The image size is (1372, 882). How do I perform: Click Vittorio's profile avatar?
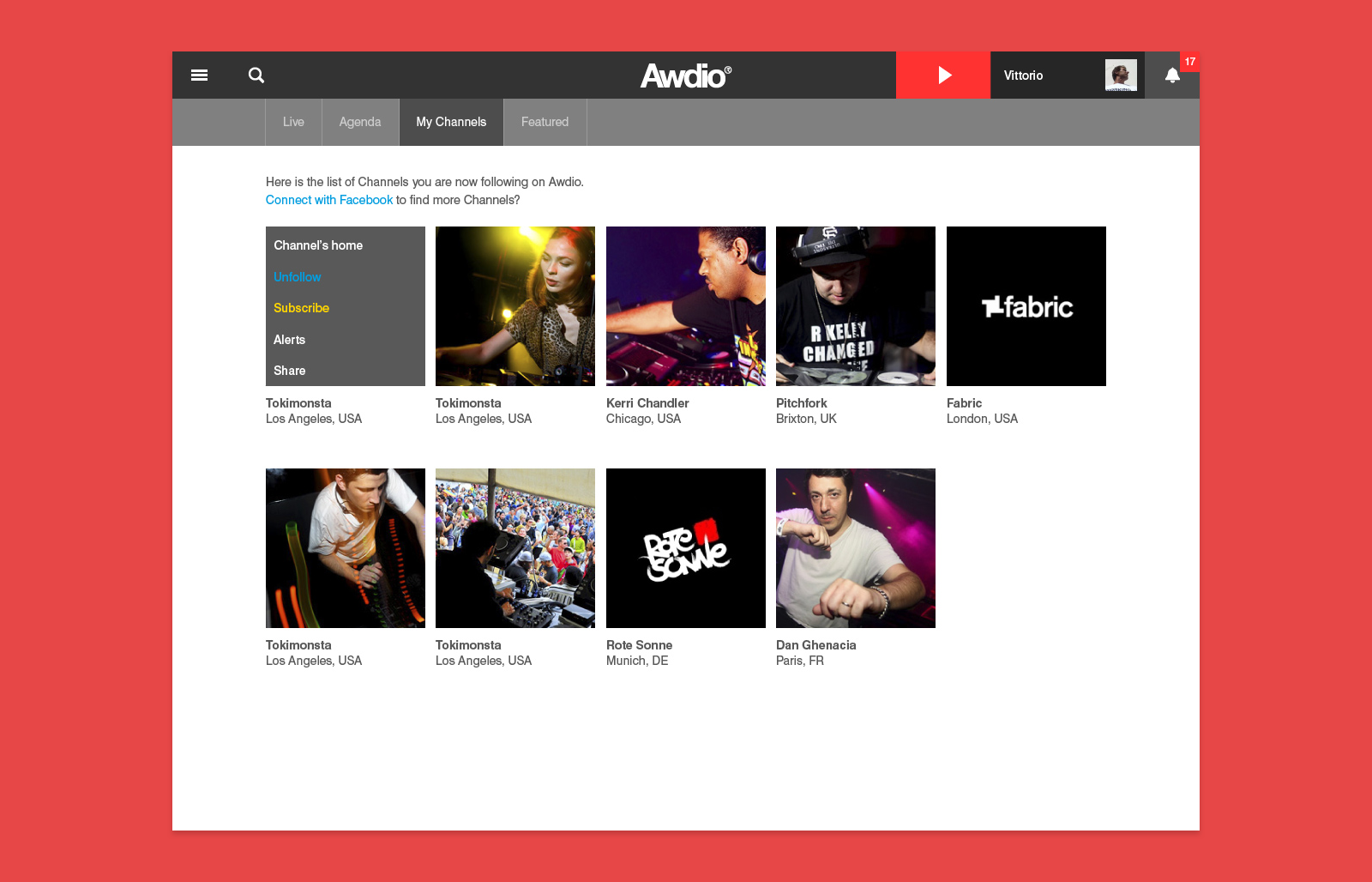(1121, 76)
